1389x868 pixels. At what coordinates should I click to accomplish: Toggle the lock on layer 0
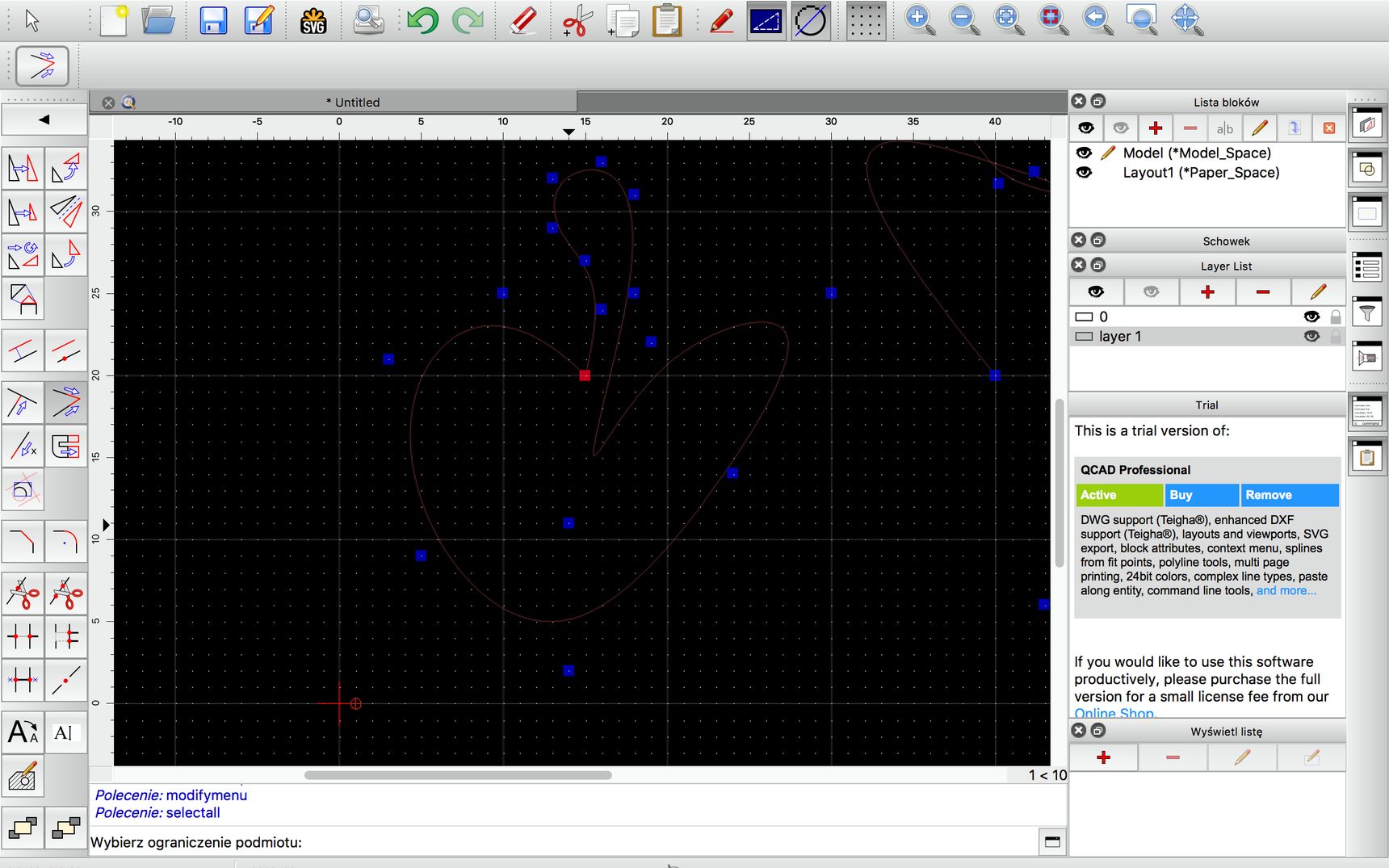1336,317
